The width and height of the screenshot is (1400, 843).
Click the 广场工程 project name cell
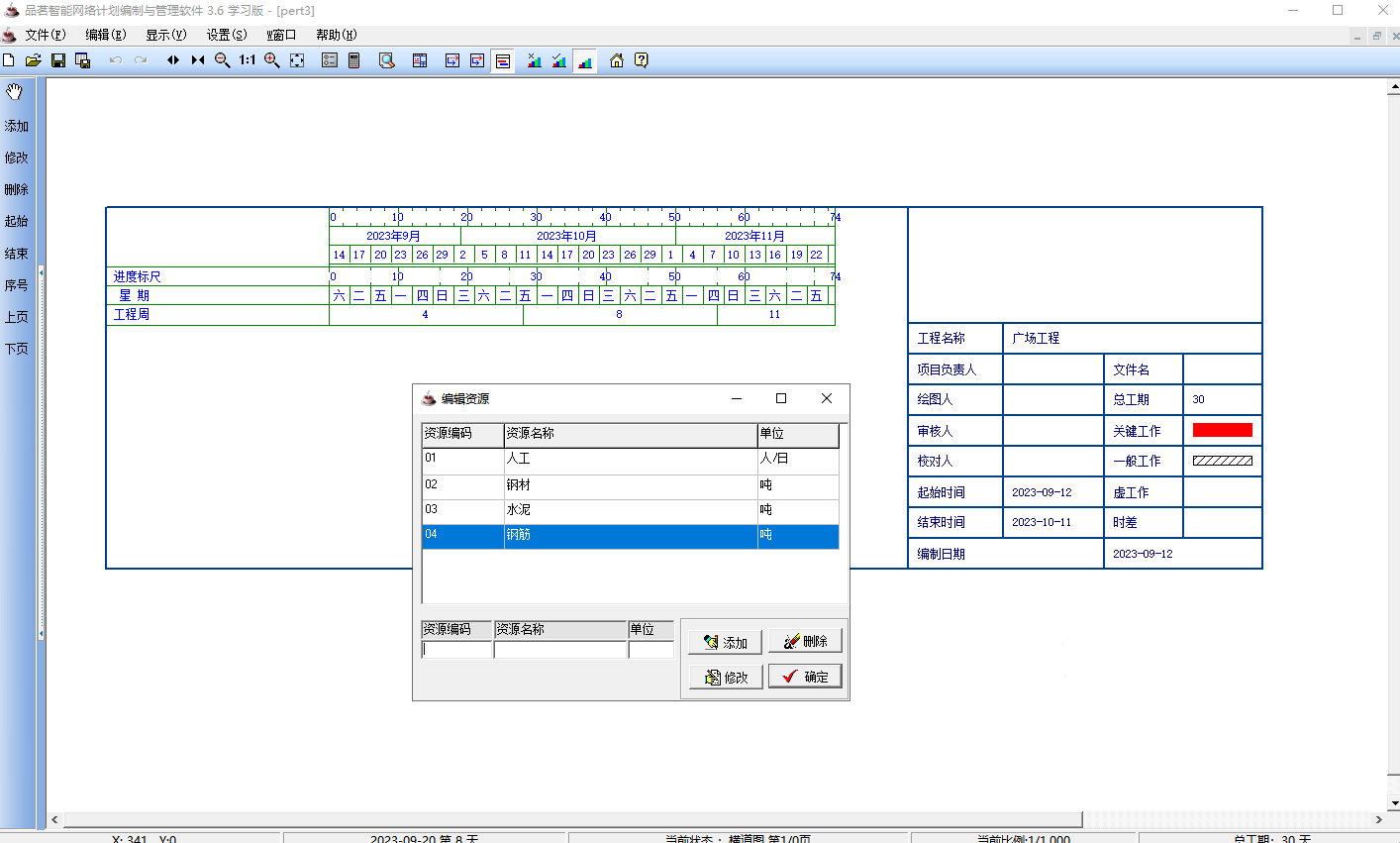(1133, 338)
